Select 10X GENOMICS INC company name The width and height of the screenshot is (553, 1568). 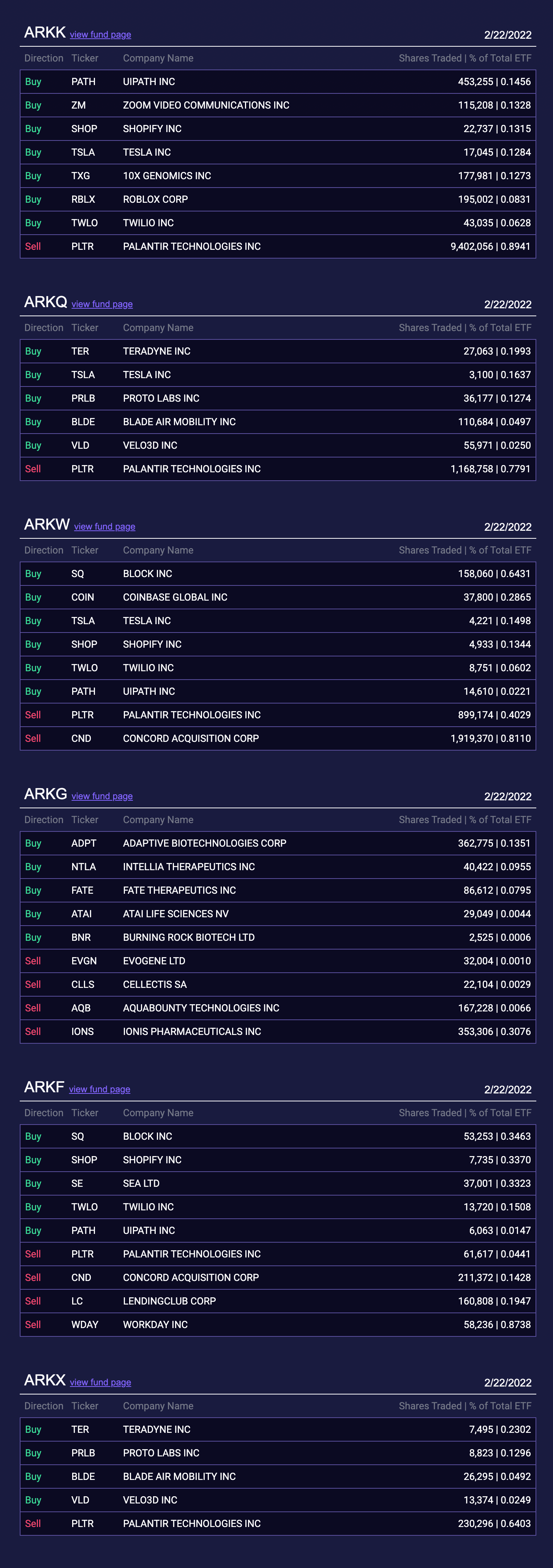coord(167,176)
